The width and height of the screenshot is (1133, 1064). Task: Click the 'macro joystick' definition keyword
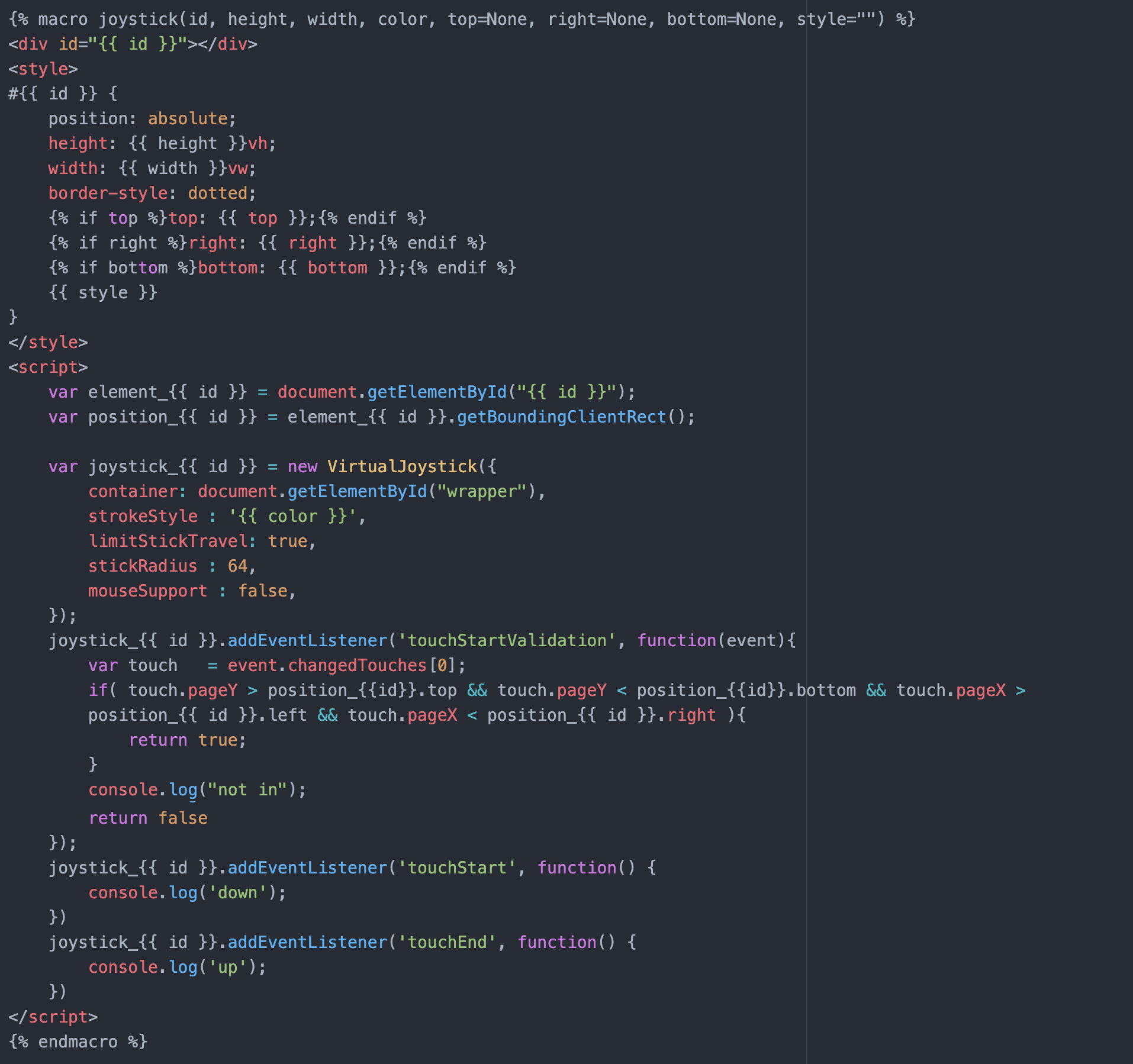pos(107,20)
